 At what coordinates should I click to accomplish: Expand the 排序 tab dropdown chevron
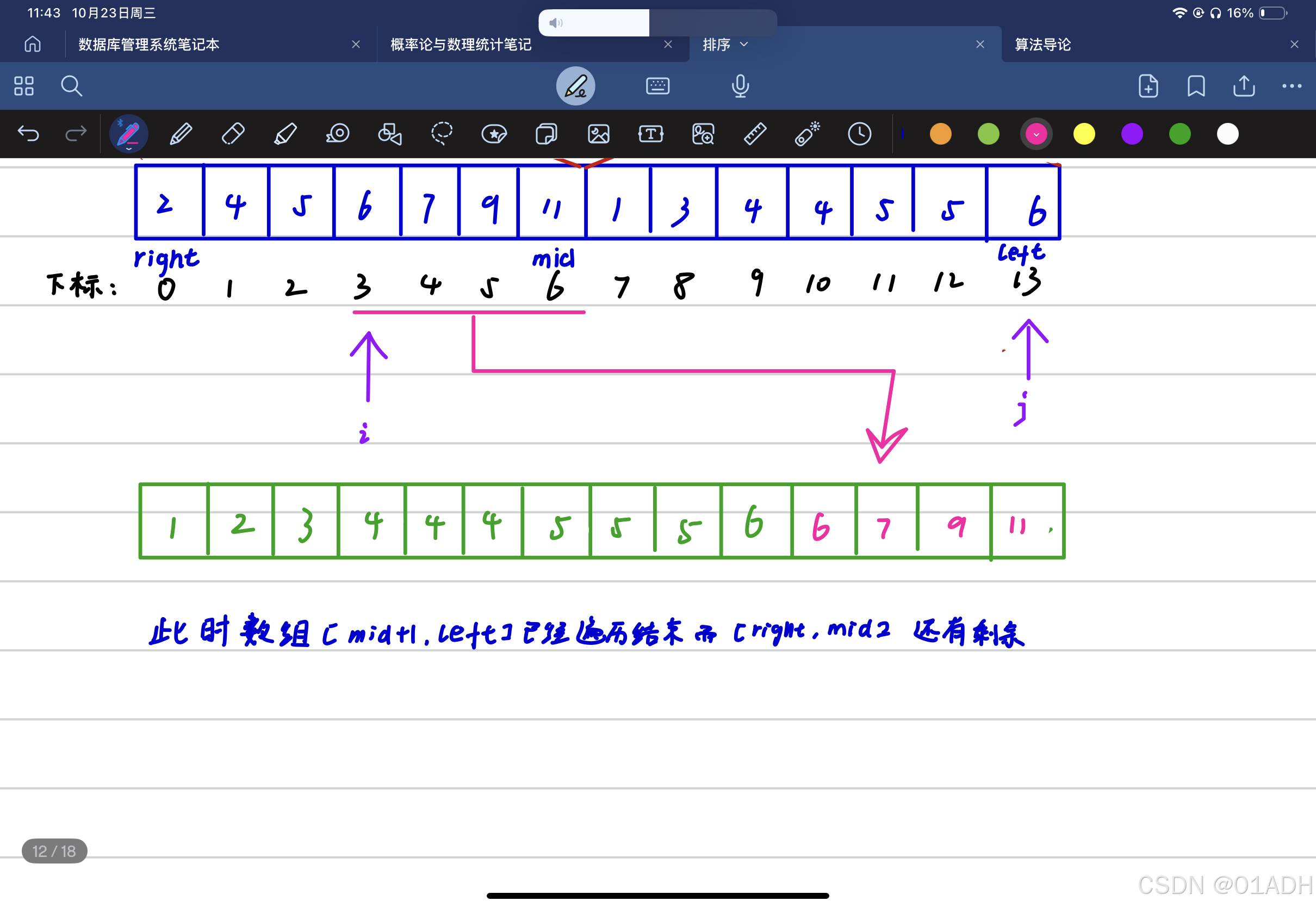coord(744,45)
